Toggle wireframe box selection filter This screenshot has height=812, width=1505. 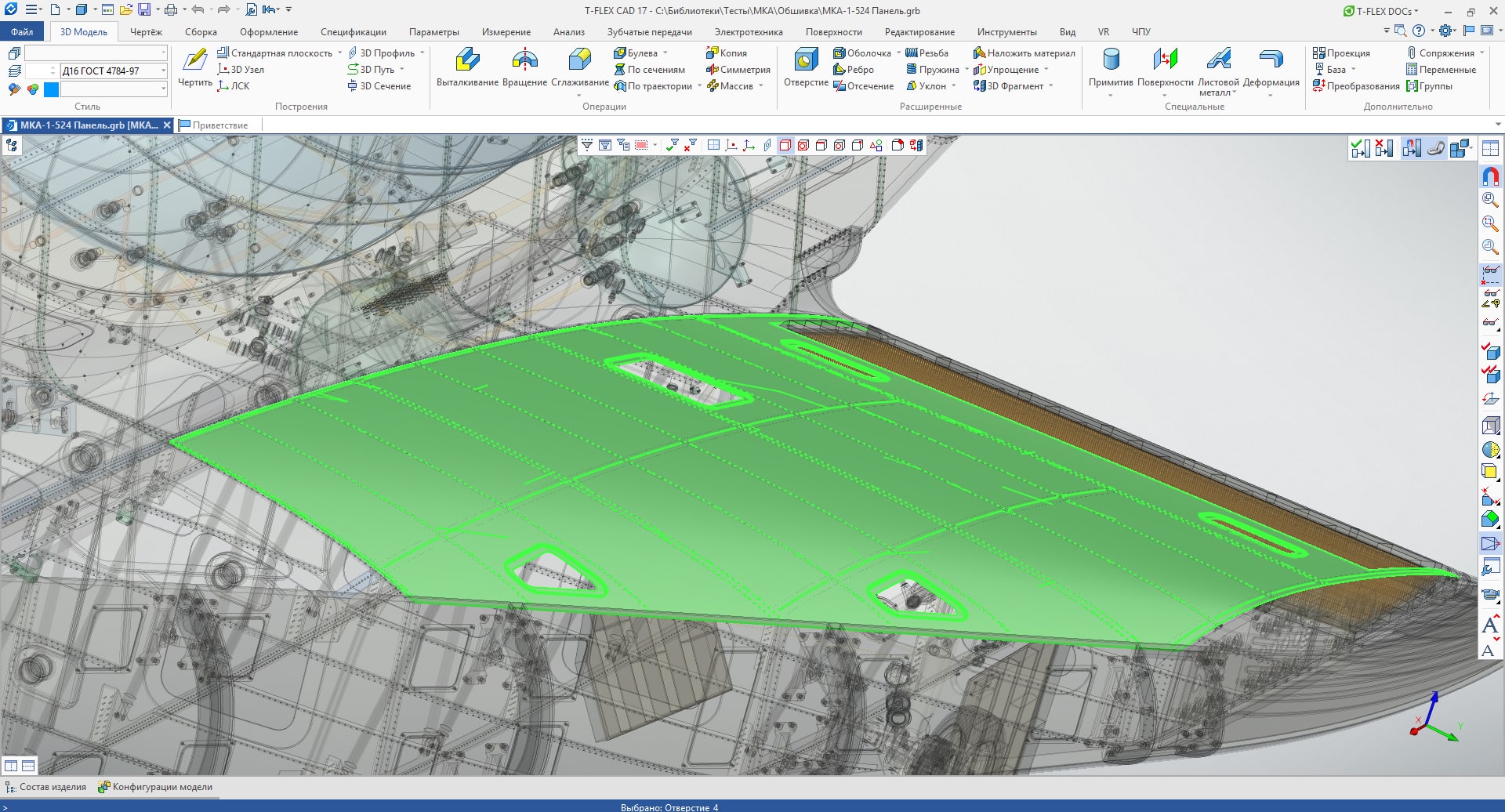point(785,145)
